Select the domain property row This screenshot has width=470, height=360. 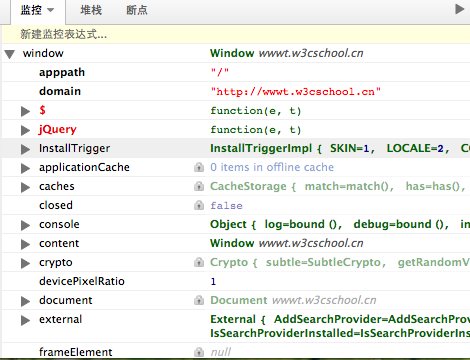pyautogui.click(x=236, y=91)
